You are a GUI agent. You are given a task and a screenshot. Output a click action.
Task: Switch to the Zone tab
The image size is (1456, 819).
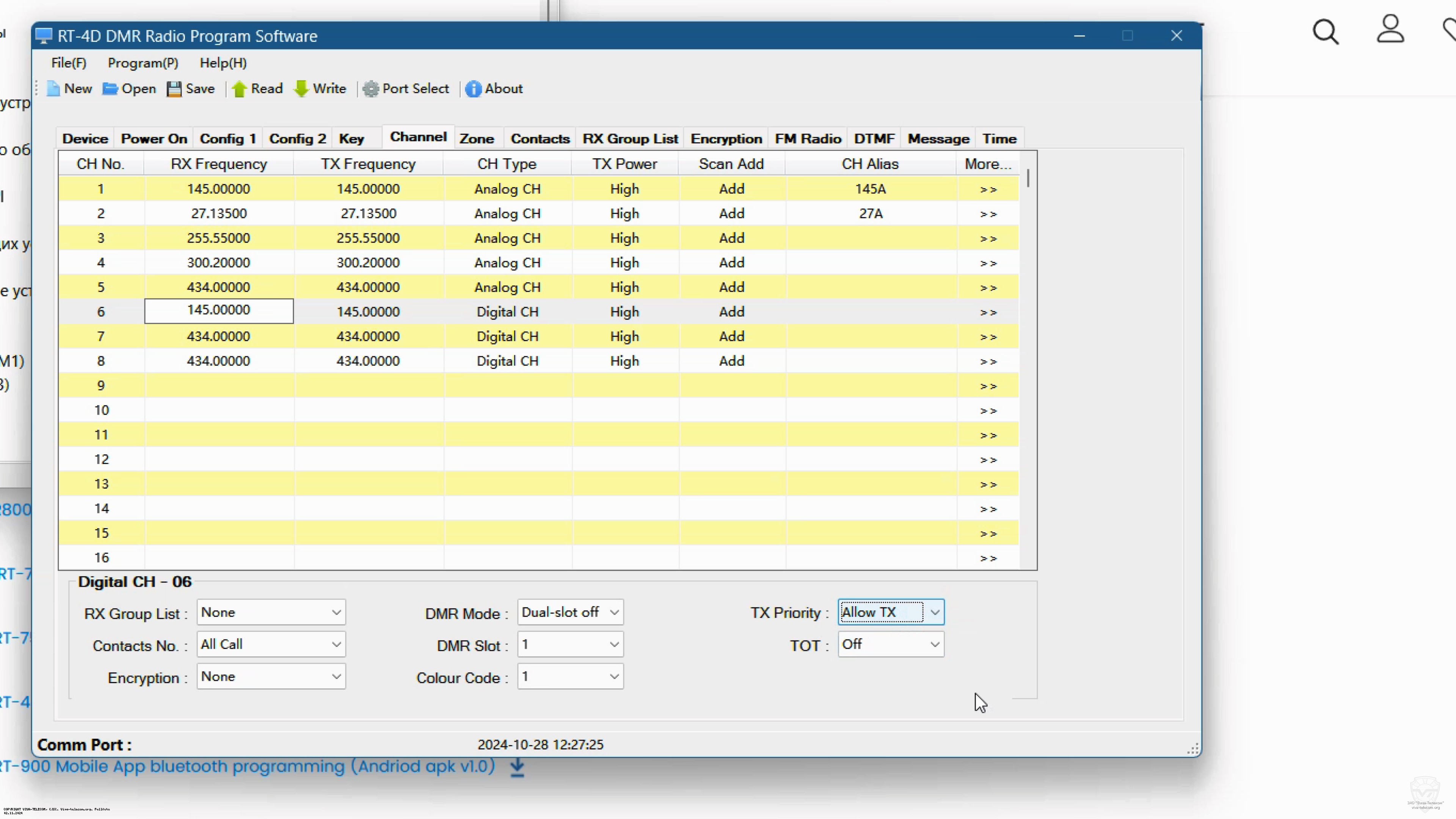(477, 138)
